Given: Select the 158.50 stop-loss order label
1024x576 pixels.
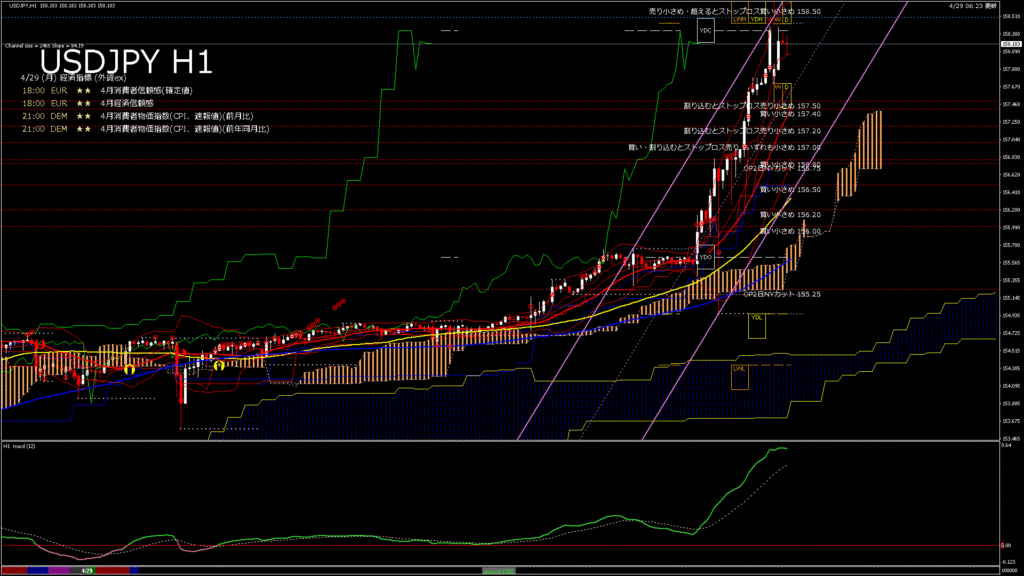Looking at the screenshot, I should [x=735, y=12].
